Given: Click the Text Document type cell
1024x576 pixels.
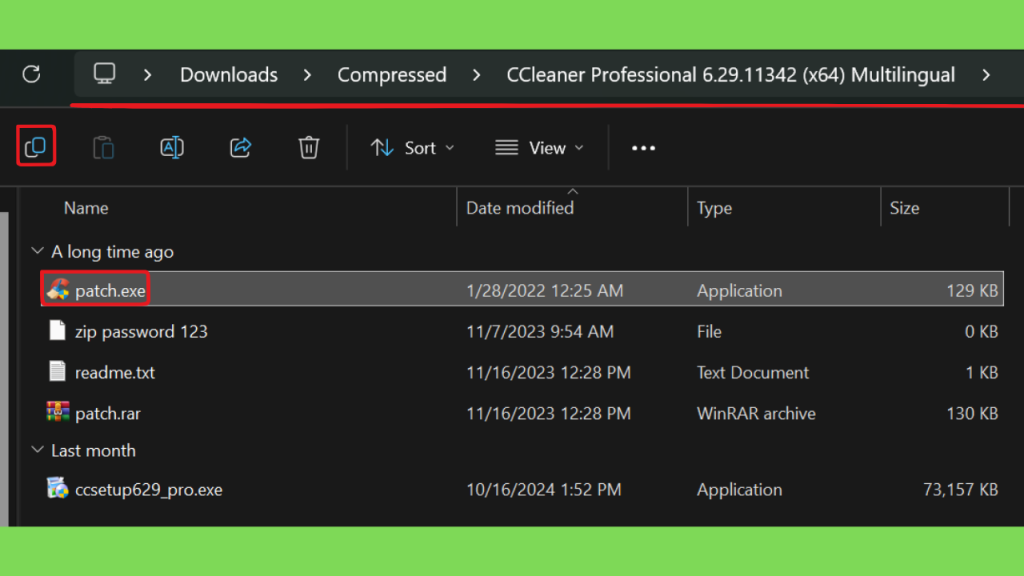Looking at the screenshot, I should (x=753, y=372).
